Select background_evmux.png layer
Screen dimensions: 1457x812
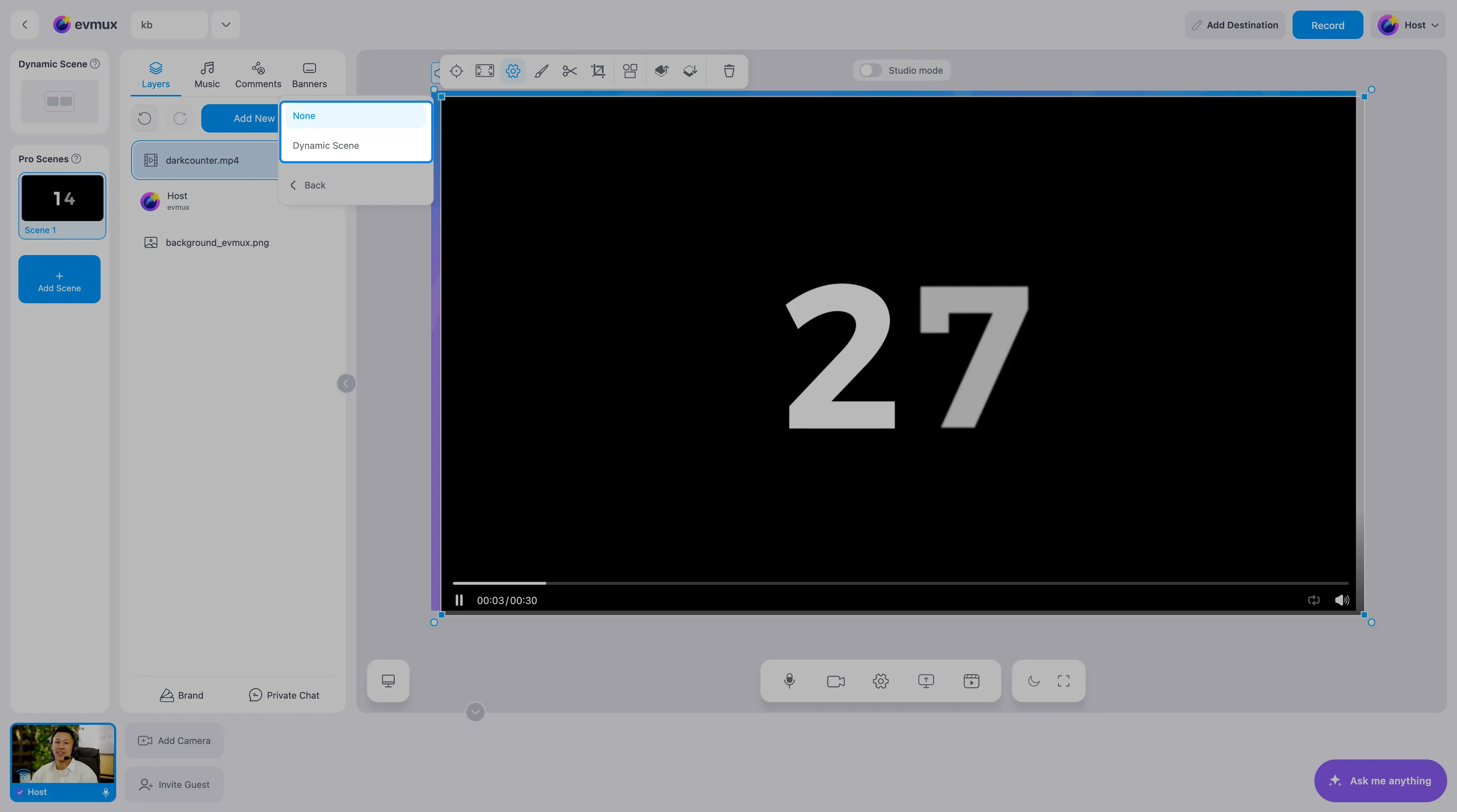click(x=233, y=243)
